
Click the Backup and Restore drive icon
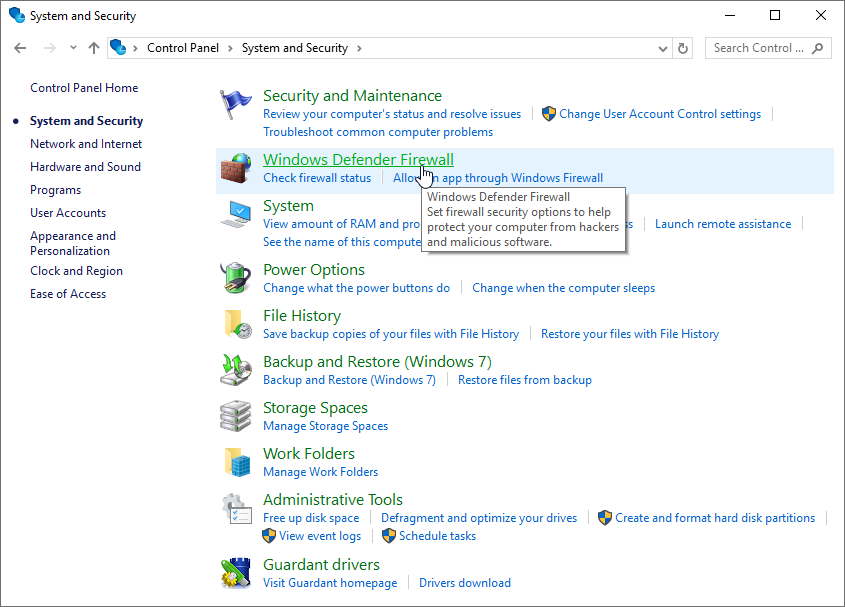click(236, 370)
